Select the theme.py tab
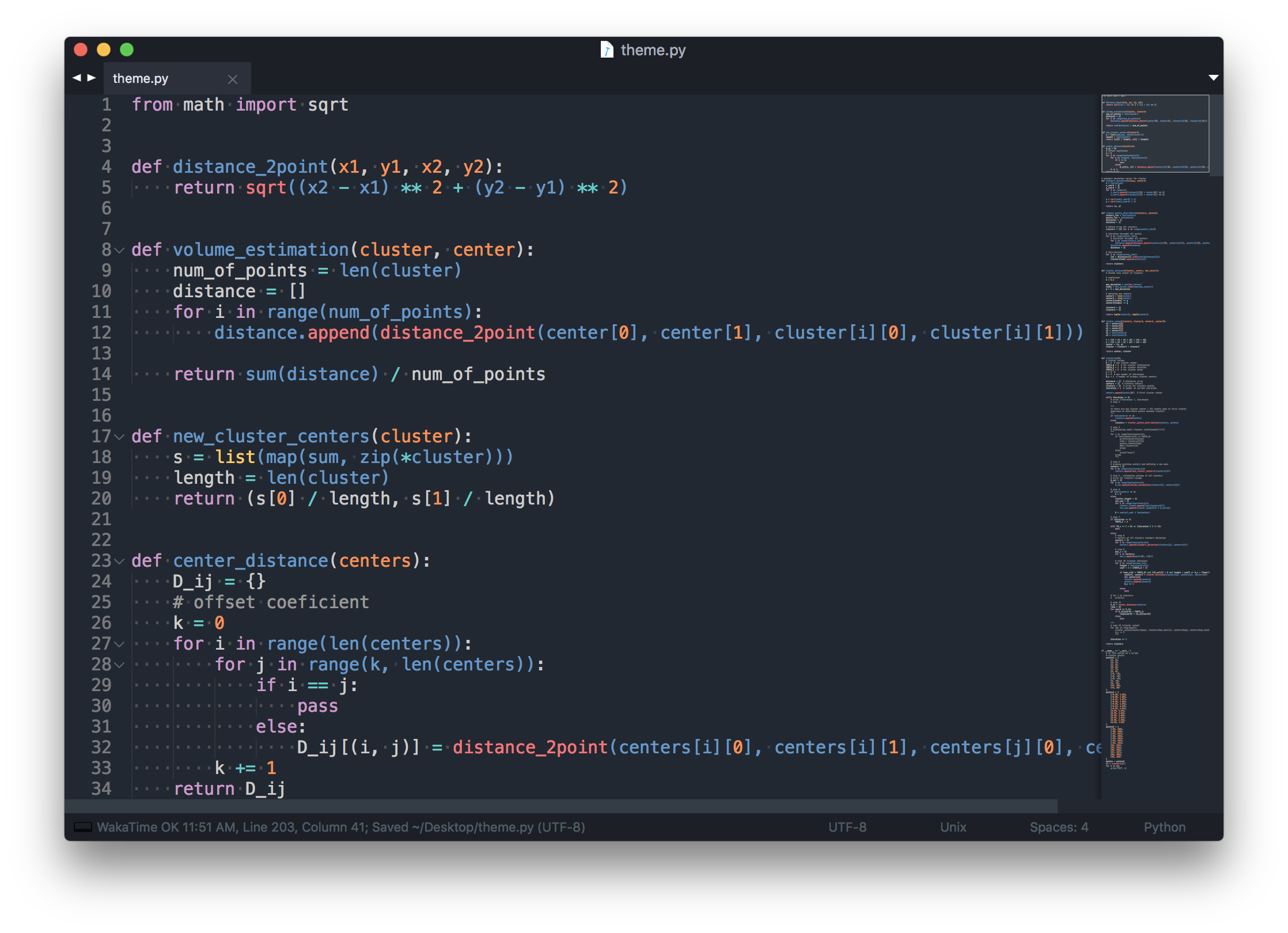1288x933 pixels. [x=141, y=78]
